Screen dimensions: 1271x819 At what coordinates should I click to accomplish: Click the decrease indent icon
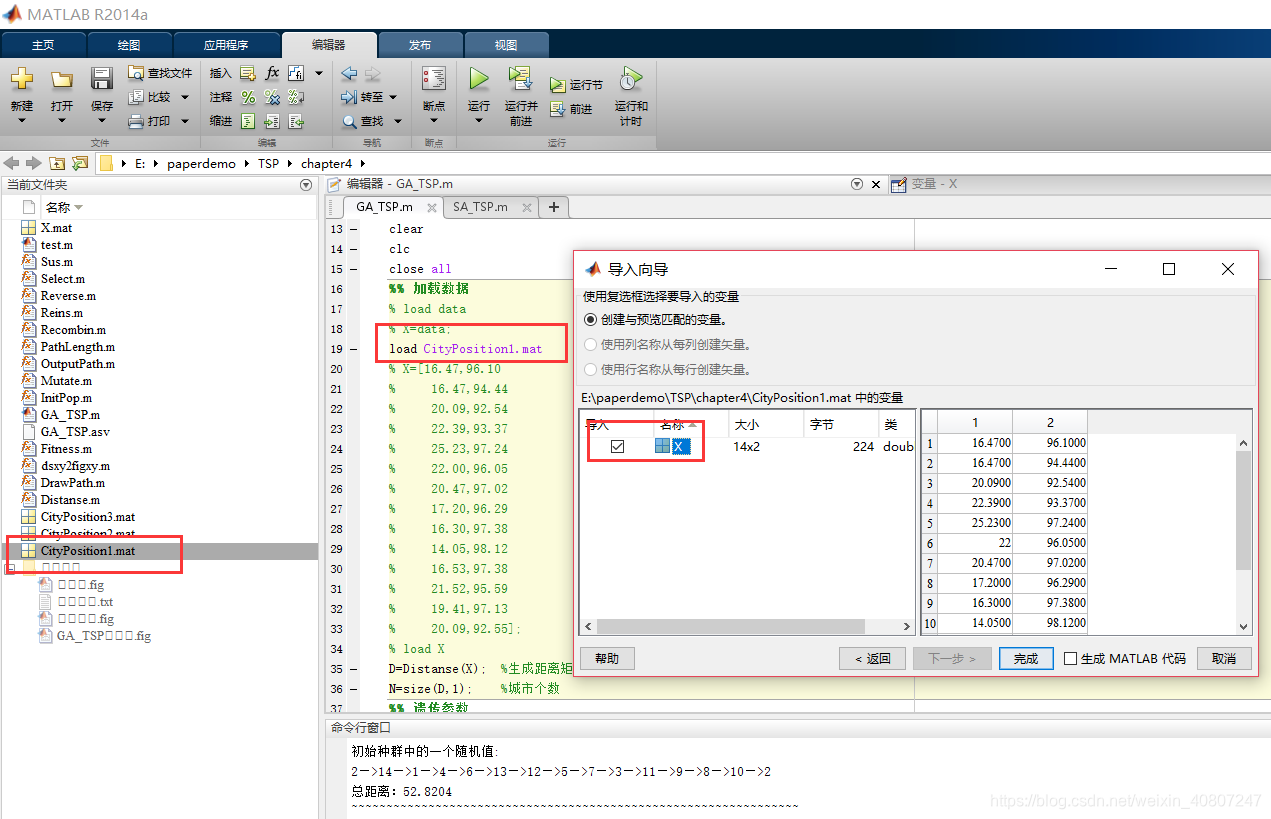click(296, 121)
